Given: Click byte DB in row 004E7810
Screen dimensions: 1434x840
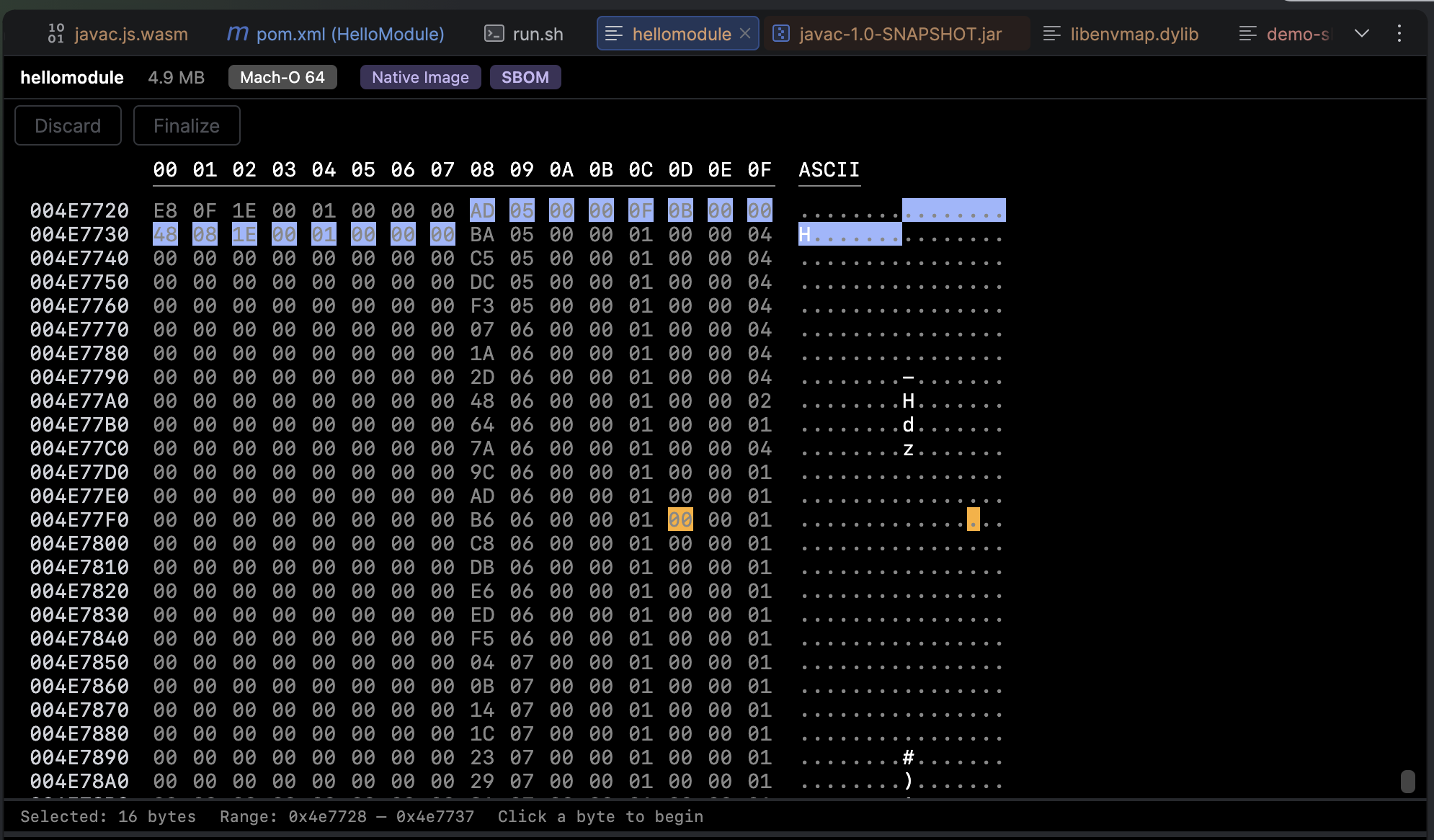Looking at the screenshot, I should [x=482, y=567].
